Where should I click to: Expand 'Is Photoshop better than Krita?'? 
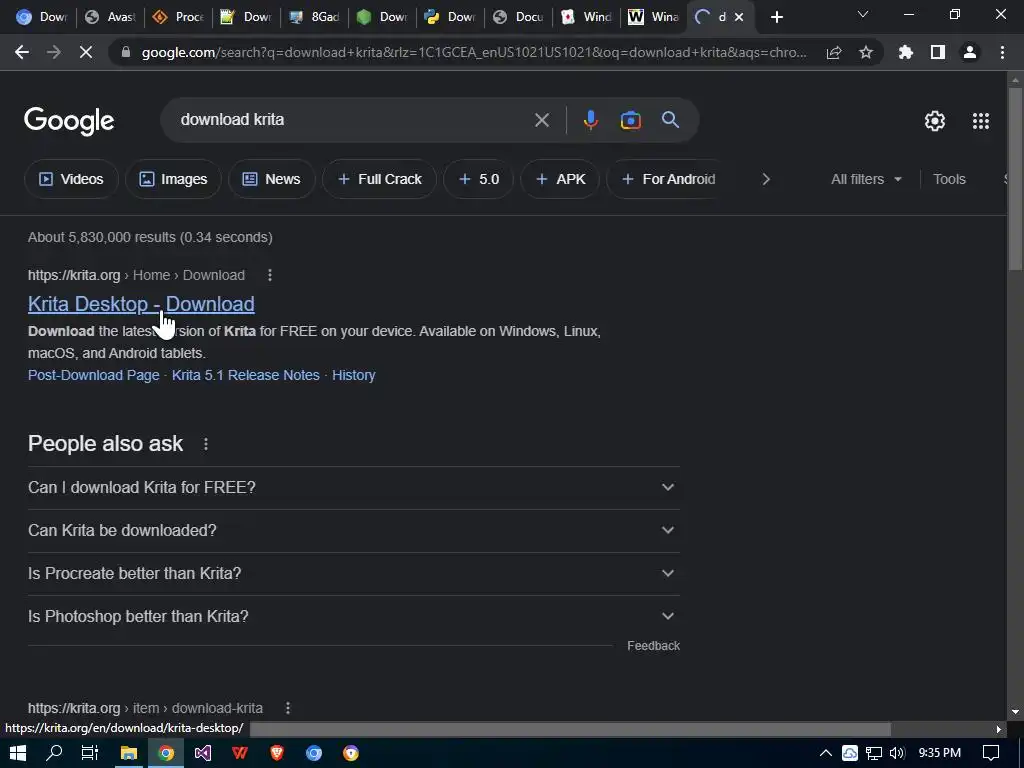354,616
